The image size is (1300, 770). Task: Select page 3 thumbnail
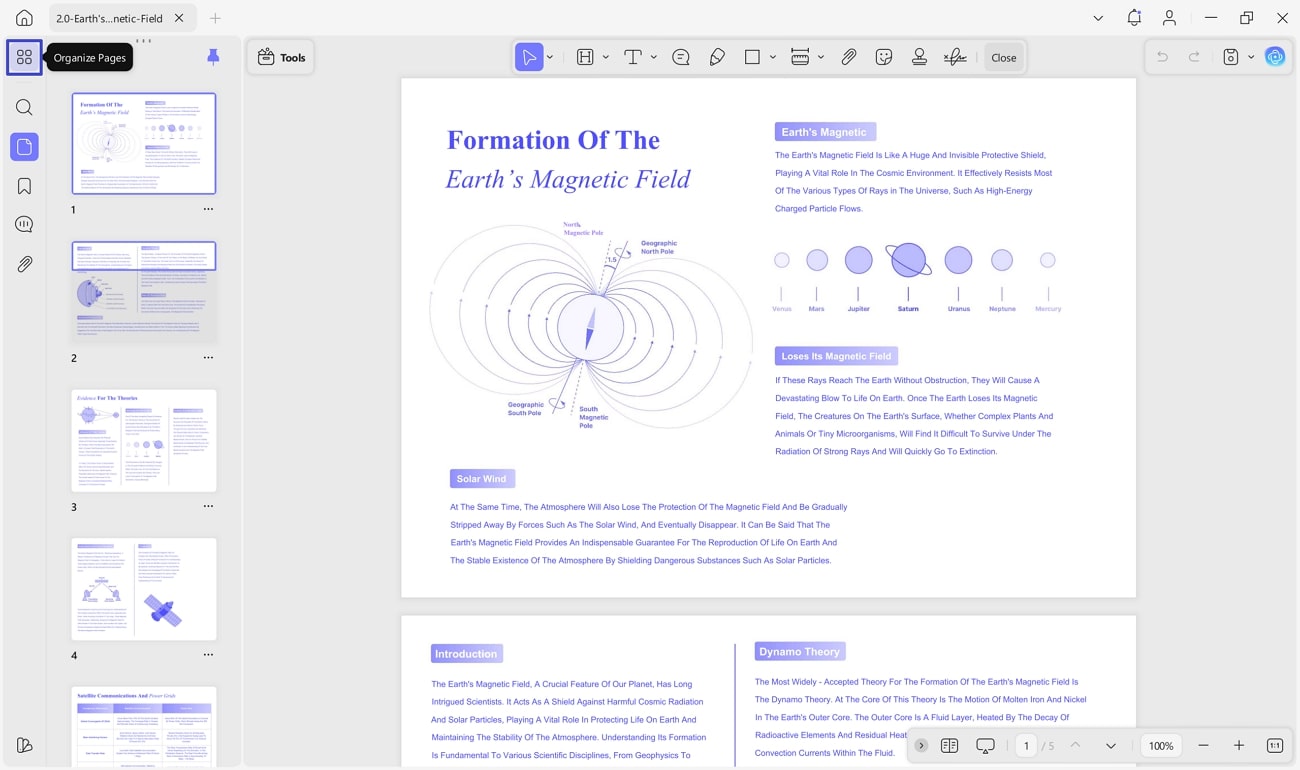pyautogui.click(x=144, y=441)
